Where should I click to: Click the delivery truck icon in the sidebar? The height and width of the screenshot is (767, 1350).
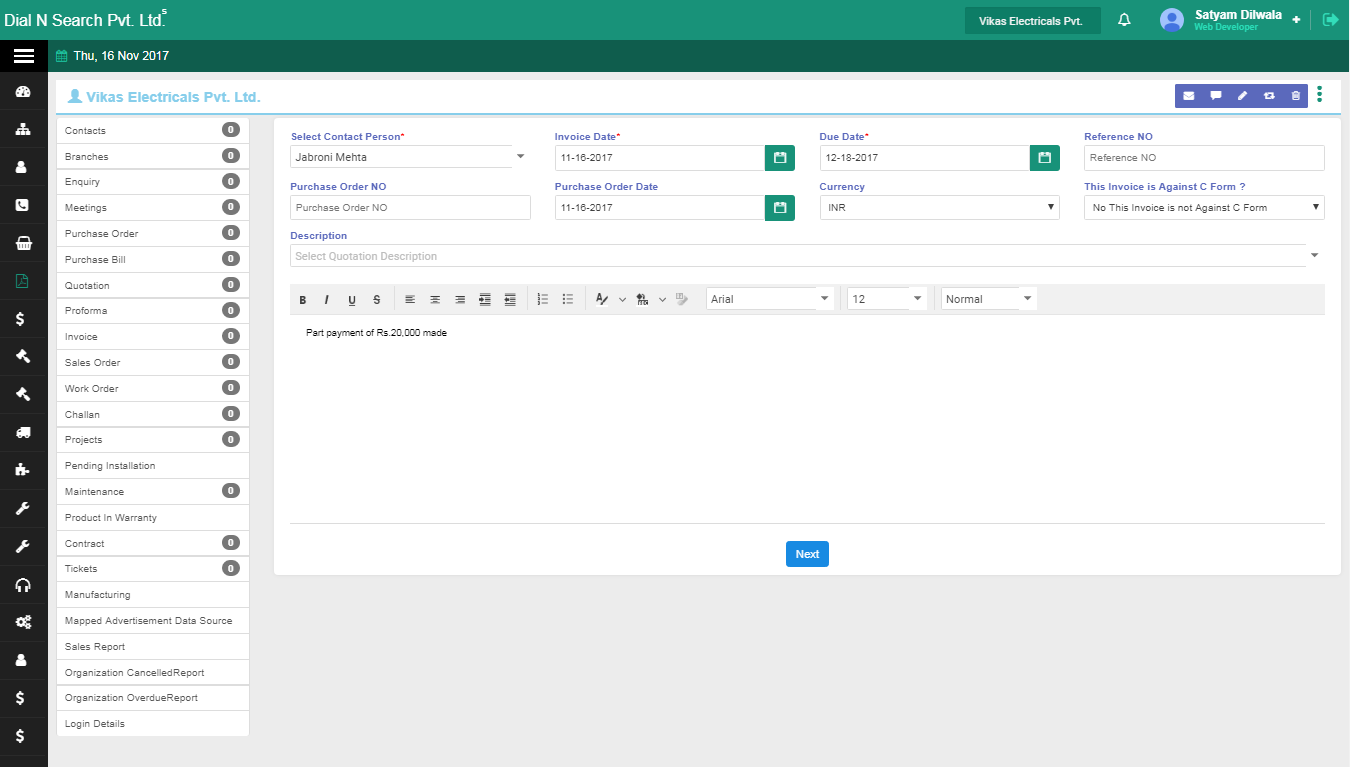point(23,432)
